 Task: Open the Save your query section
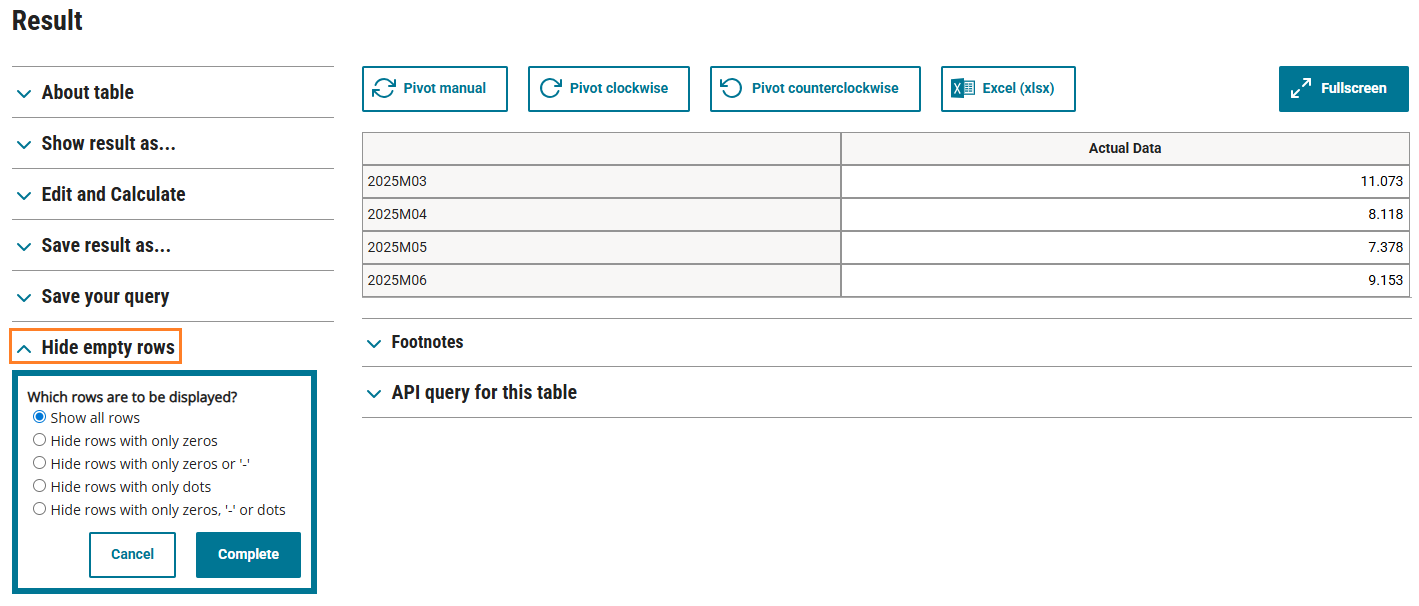pyautogui.click(x=105, y=296)
